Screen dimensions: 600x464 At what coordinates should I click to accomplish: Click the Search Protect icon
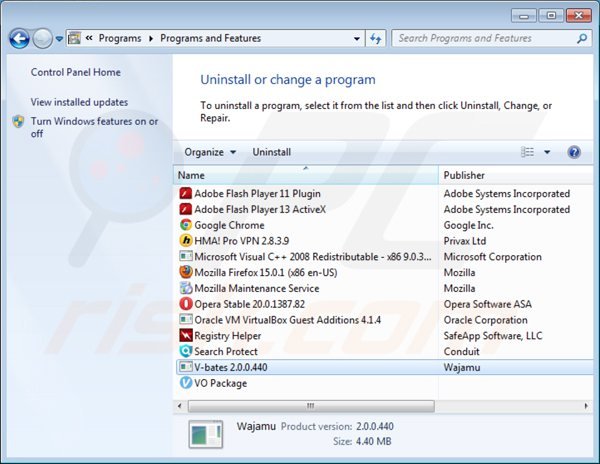tap(186, 351)
